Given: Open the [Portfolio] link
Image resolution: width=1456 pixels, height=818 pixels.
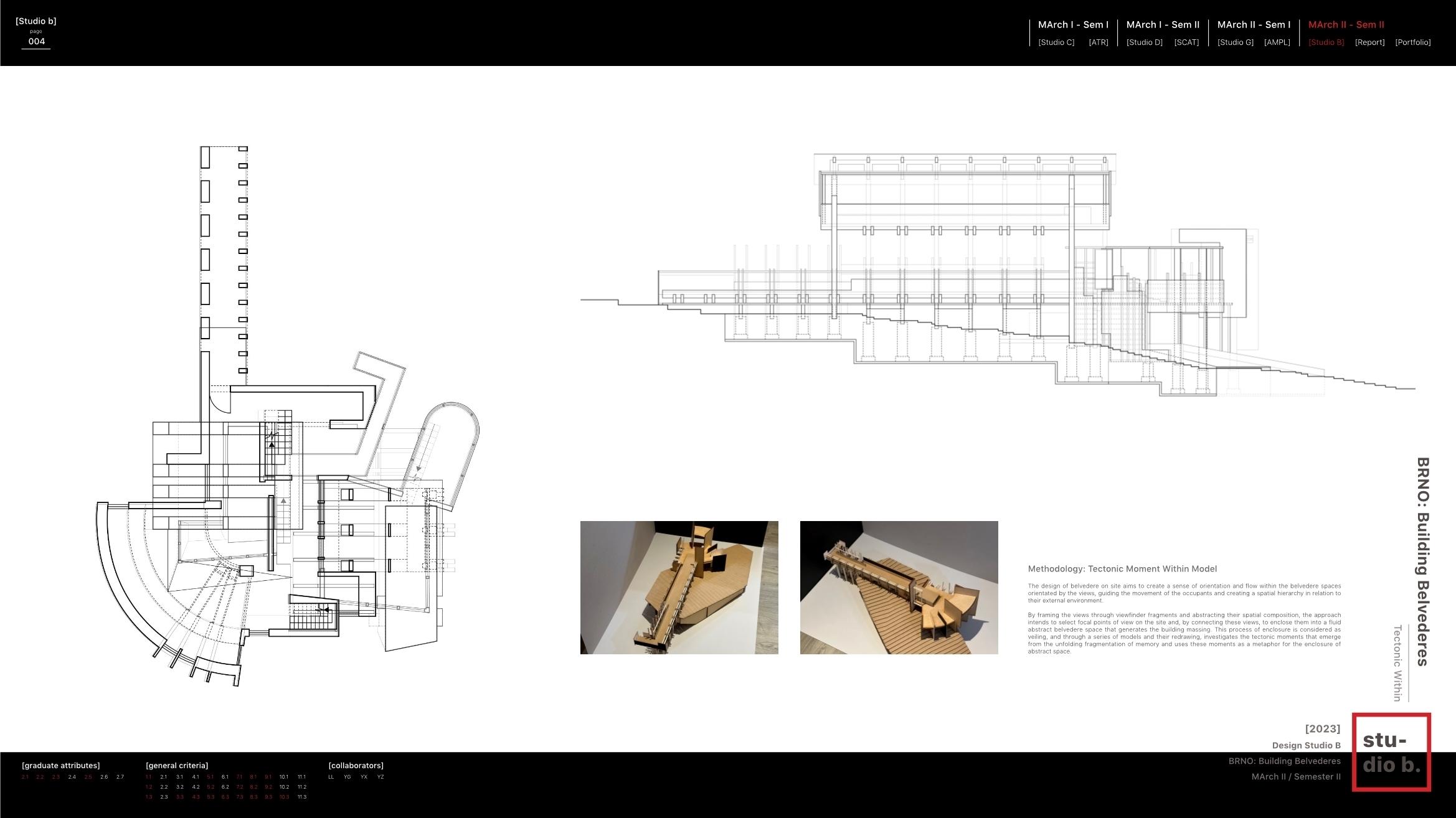Looking at the screenshot, I should tap(1412, 42).
